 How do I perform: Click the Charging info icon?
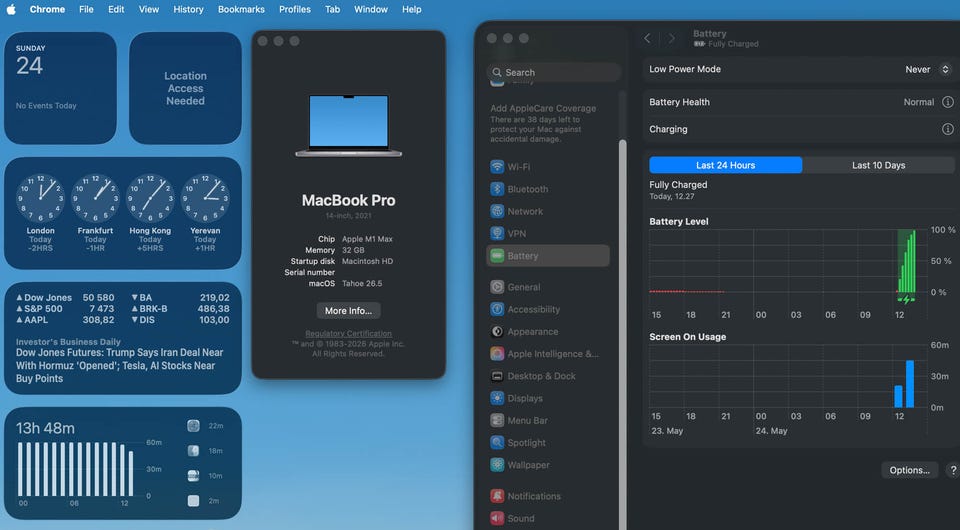(947, 129)
